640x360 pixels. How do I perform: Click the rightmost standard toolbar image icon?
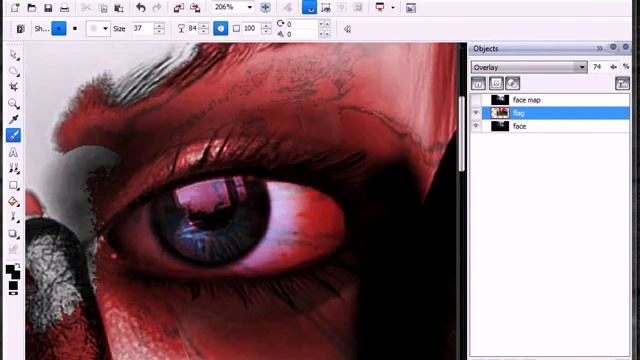pyautogui.click(x=411, y=7)
